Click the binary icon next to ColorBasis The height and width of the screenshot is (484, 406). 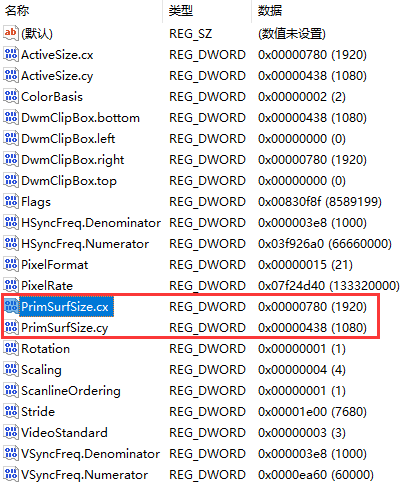tap(11, 96)
